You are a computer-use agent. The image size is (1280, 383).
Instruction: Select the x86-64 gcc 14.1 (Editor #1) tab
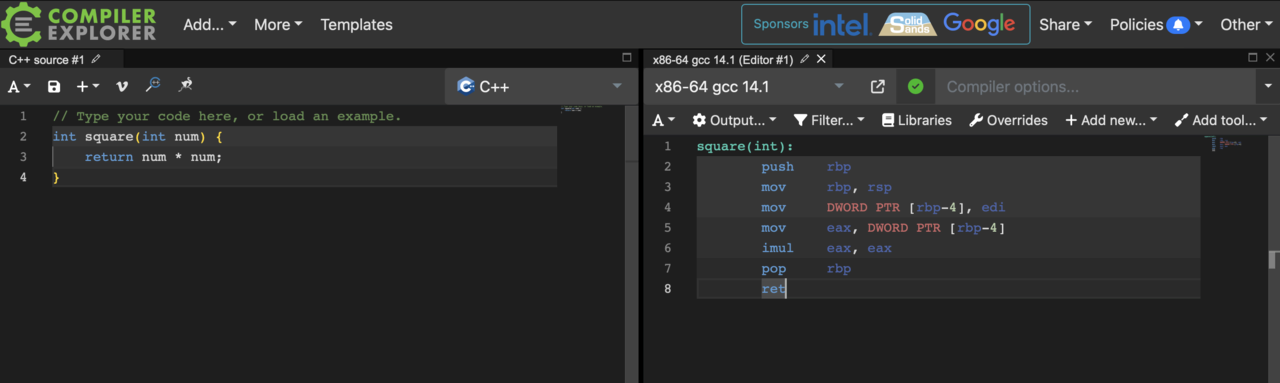pyautogui.click(x=723, y=59)
